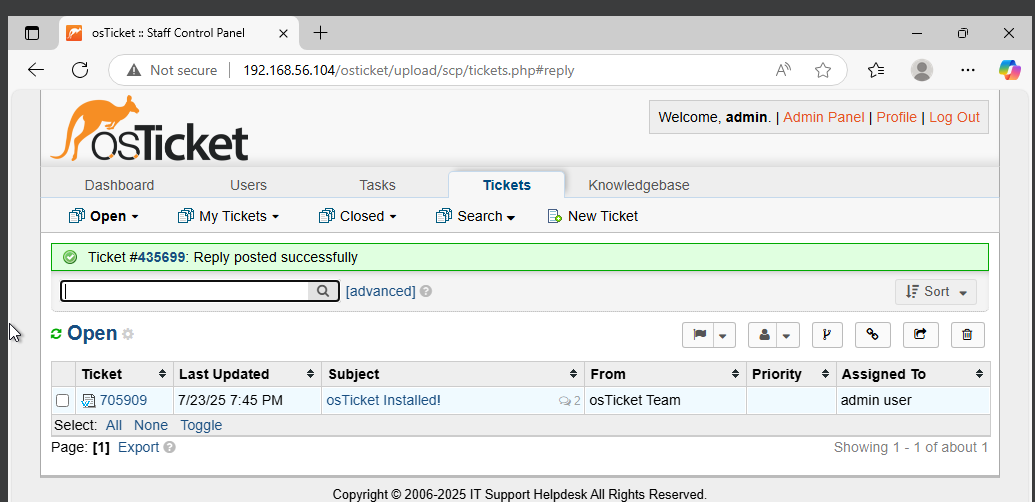
Task: Refresh the Open queue green icon
Action: coord(56,334)
